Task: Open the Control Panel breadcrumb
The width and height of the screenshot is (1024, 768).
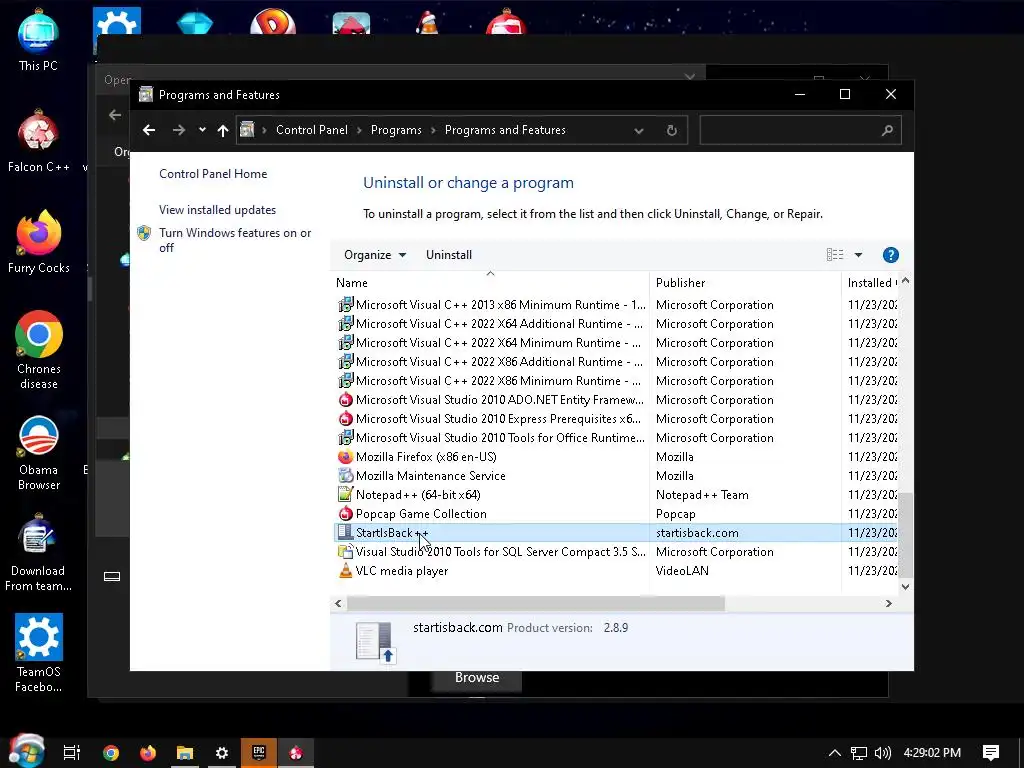Action: (x=312, y=130)
